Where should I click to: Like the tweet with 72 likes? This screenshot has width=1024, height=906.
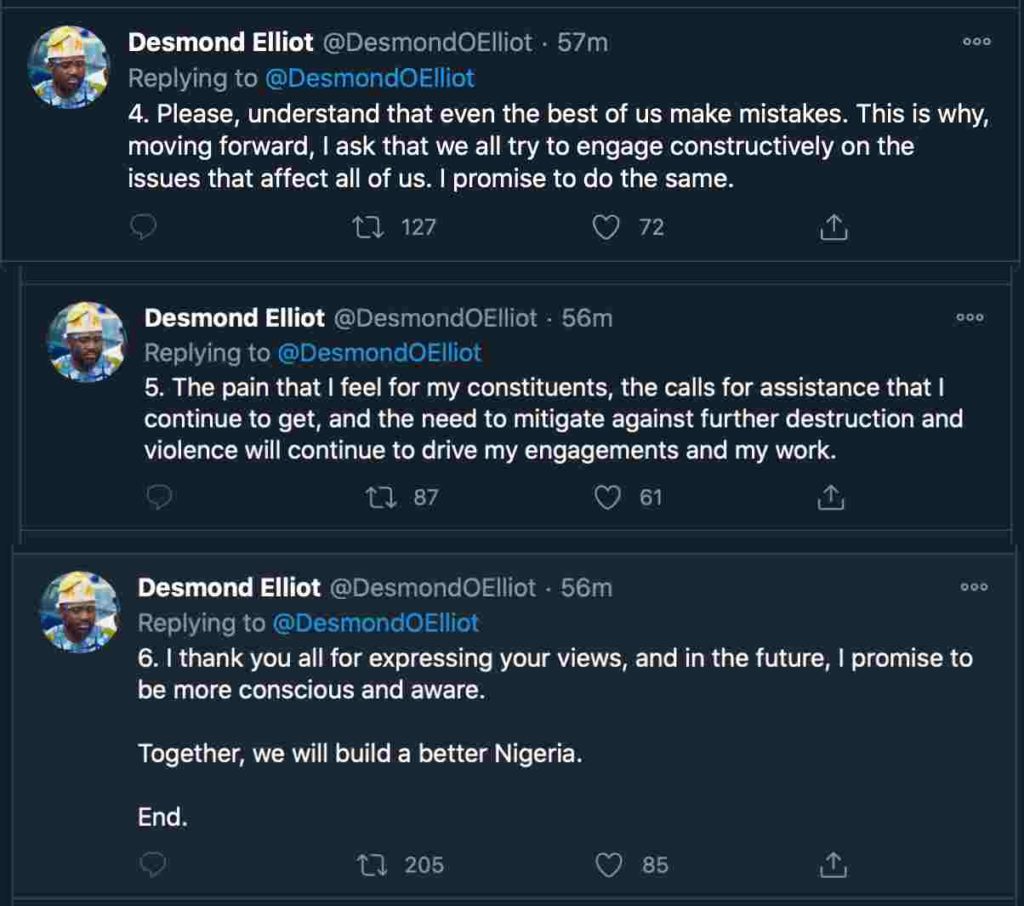pyautogui.click(x=606, y=228)
